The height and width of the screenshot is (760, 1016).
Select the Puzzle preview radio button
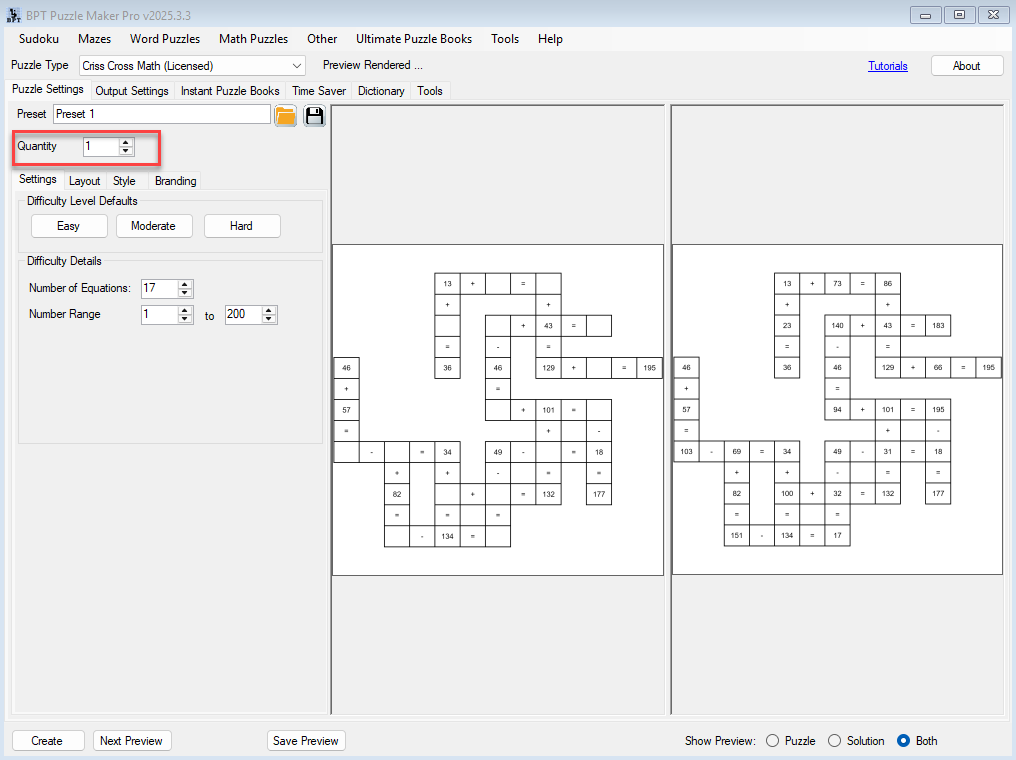coord(772,741)
